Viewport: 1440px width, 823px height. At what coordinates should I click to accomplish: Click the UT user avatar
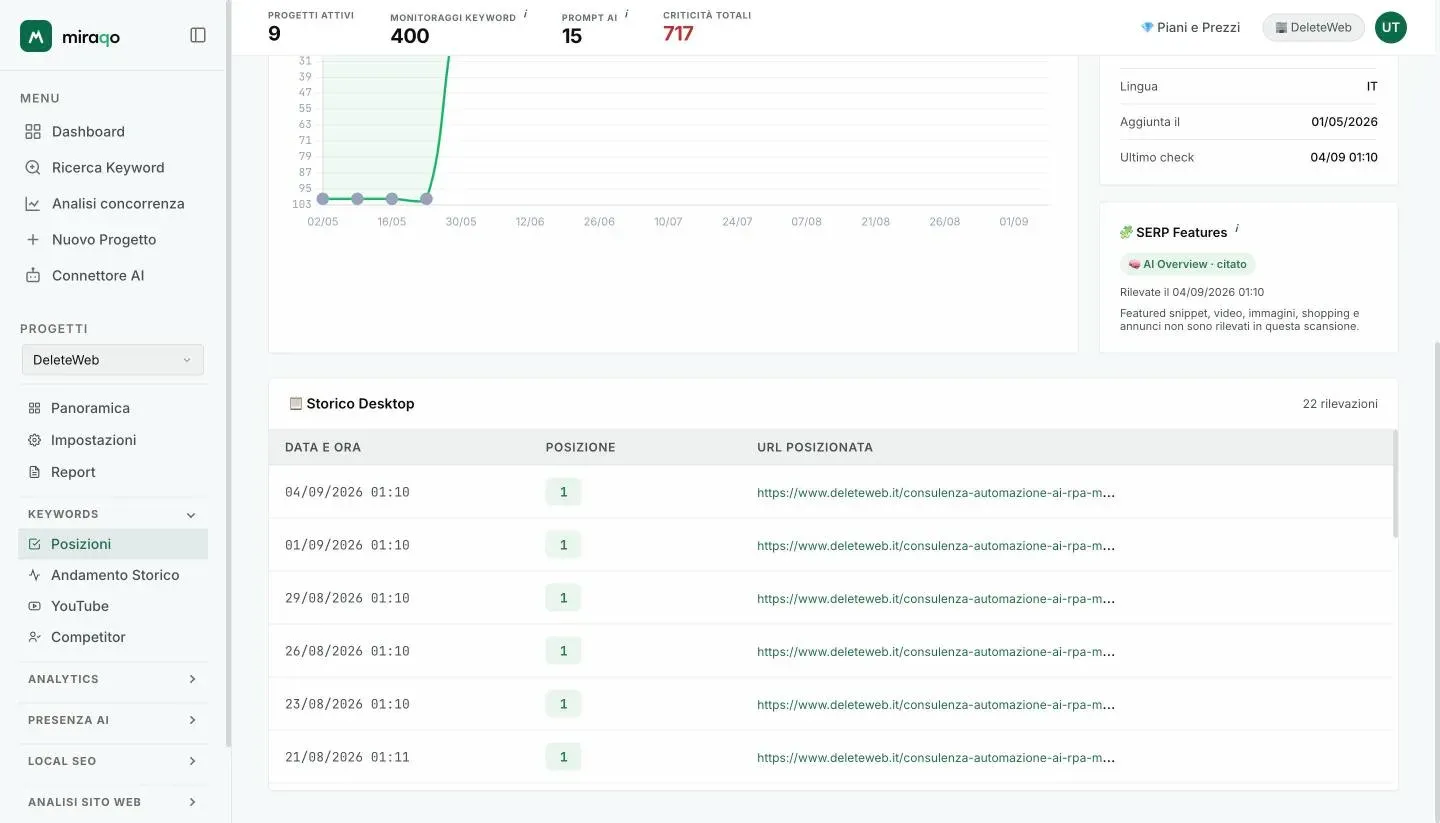(1390, 27)
